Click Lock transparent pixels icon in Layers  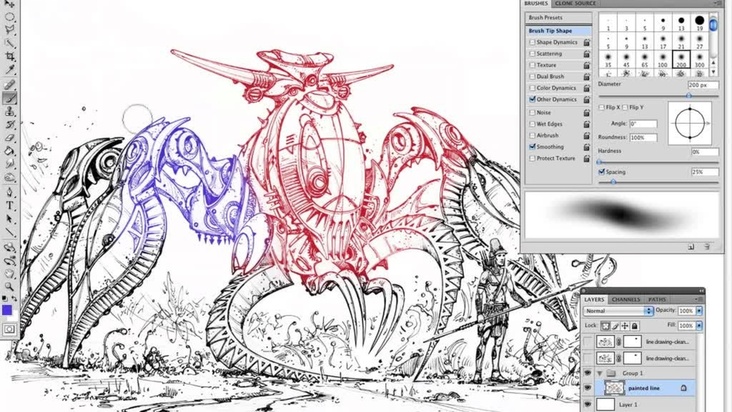[605, 326]
